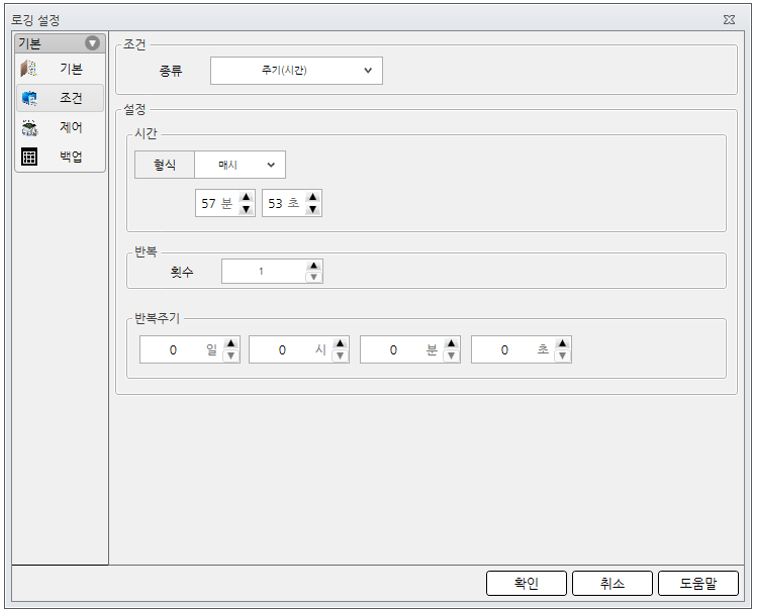Collapse the 기본 panel header arrow

92,43
